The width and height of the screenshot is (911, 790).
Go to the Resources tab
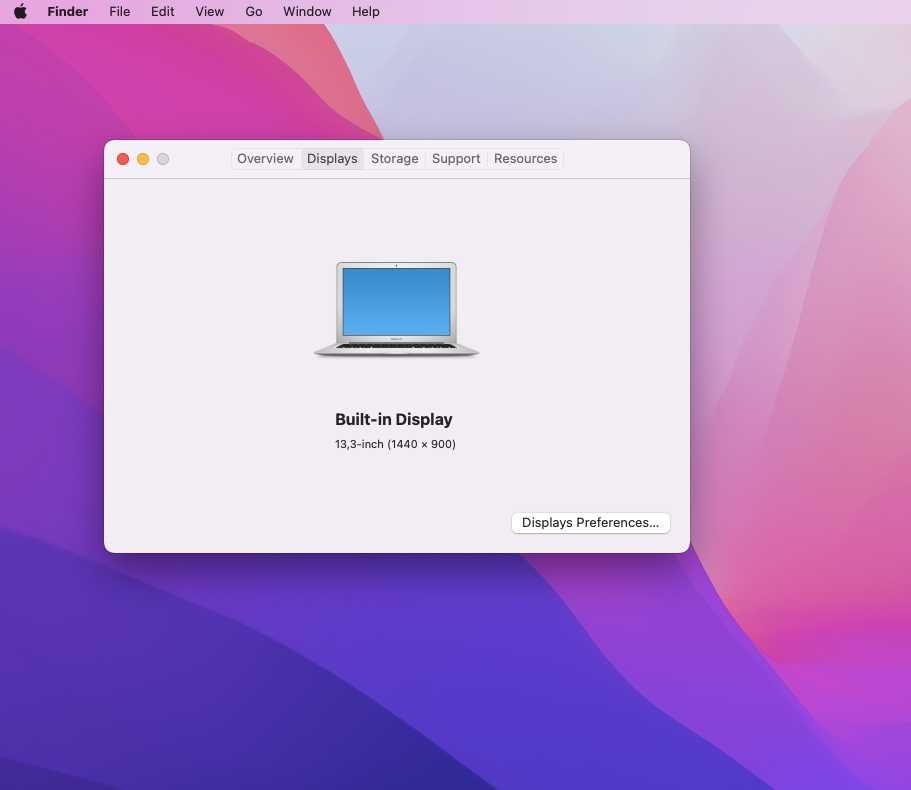coord(525,159)
